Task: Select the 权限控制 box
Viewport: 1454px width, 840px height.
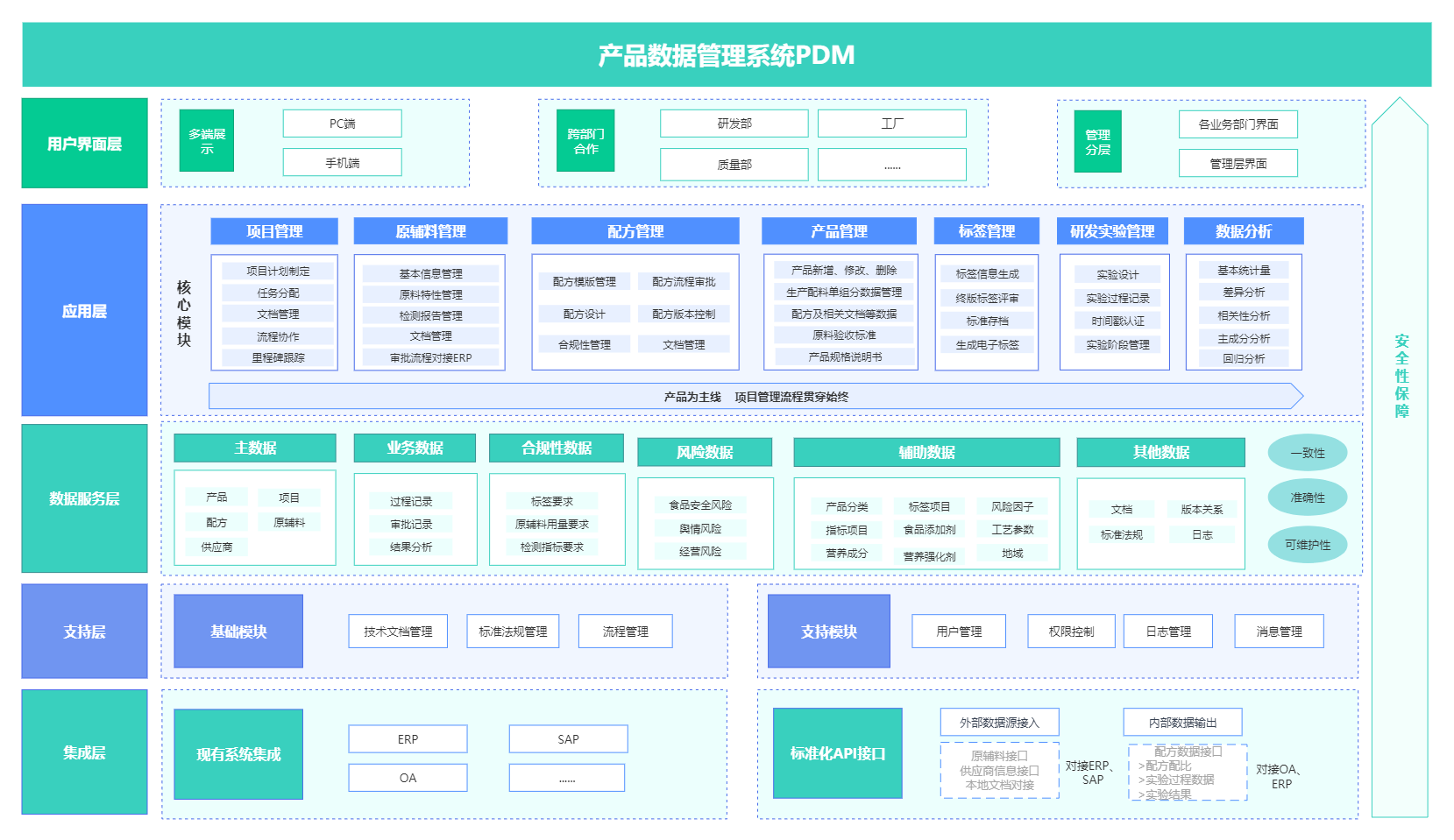Action: (1071, 632)
